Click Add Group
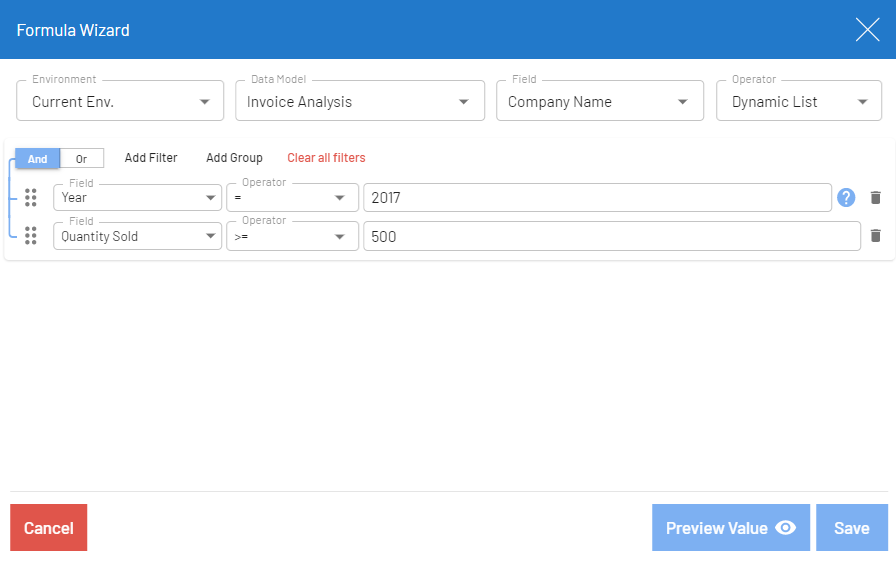The height and width of the screenshot is (562, 896). tap(234, 158)
